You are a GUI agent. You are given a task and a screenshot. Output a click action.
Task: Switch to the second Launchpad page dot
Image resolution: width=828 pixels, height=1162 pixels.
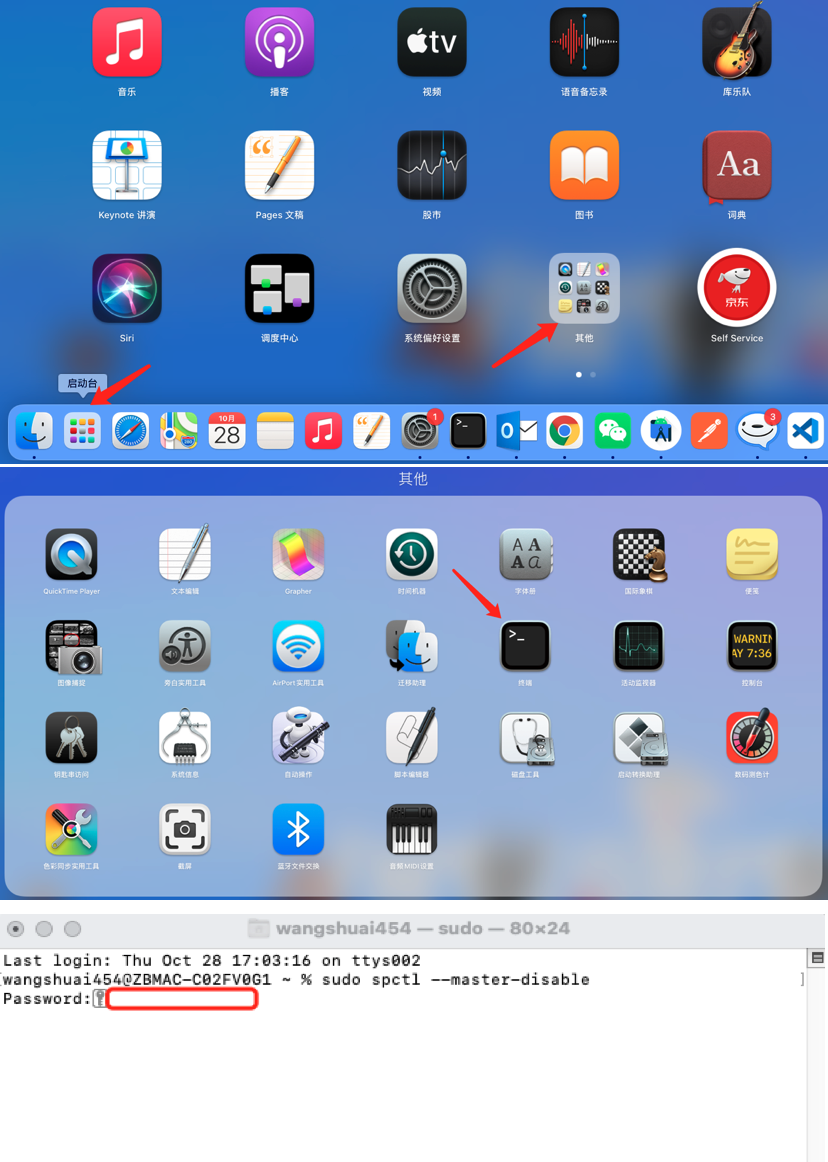(593, 375)
